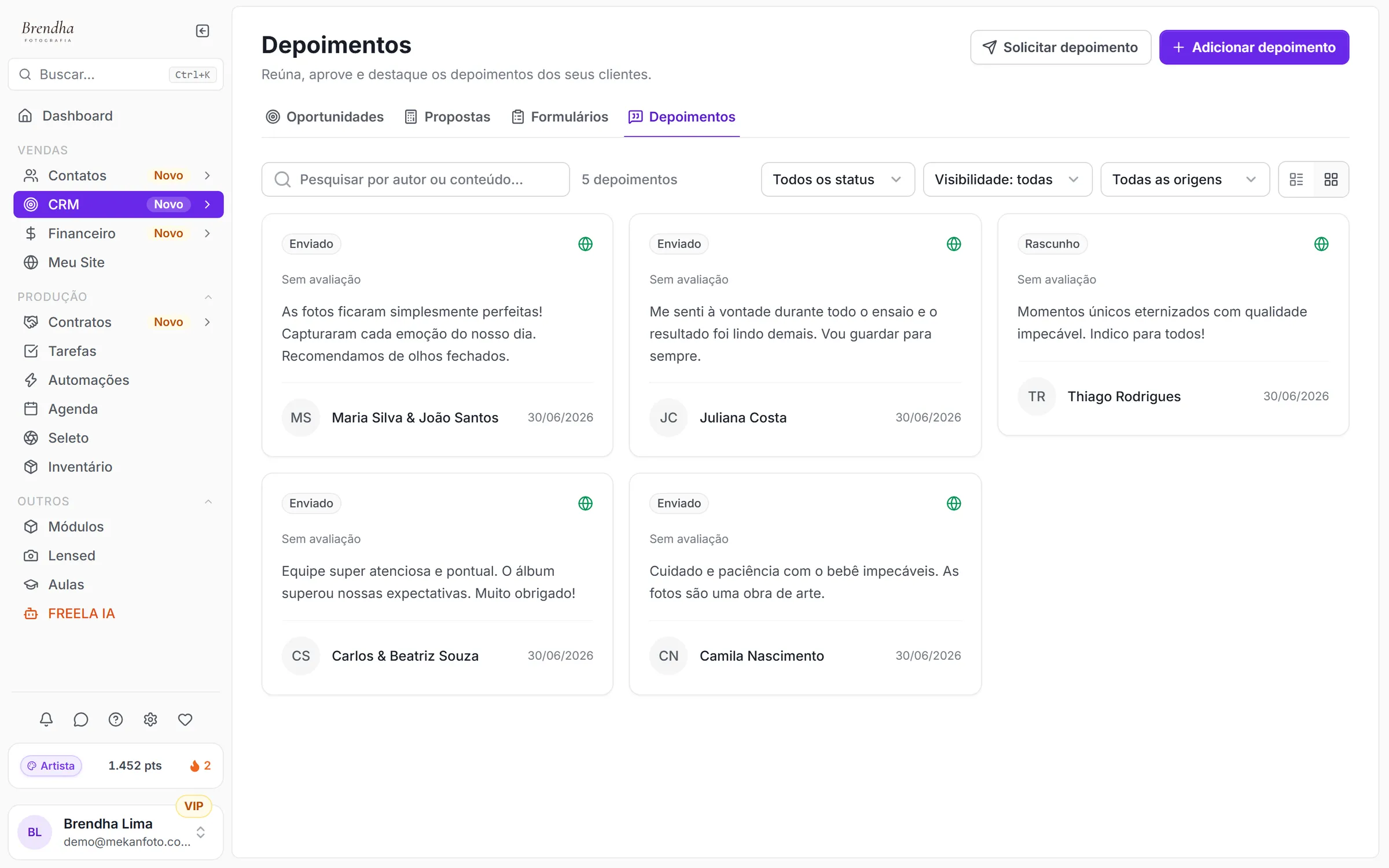Toggle visibility globe on Camila Nascimento card
The image size is (1389, 868).
[953, 503]
